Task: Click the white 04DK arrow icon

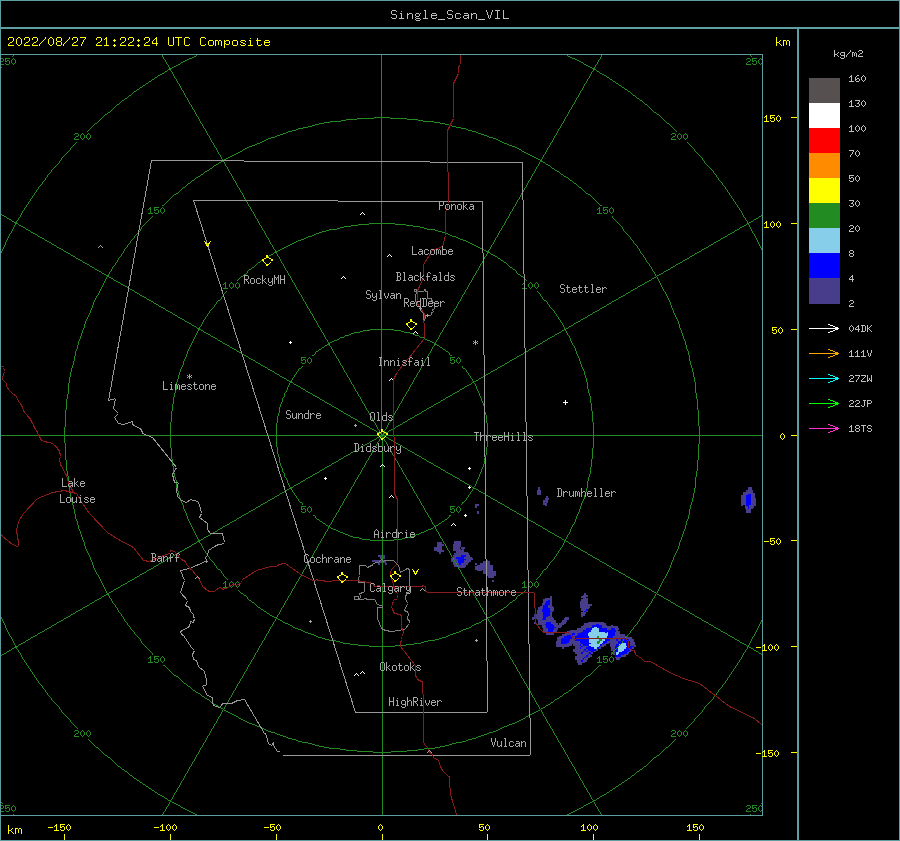Action: coord(824,328)
